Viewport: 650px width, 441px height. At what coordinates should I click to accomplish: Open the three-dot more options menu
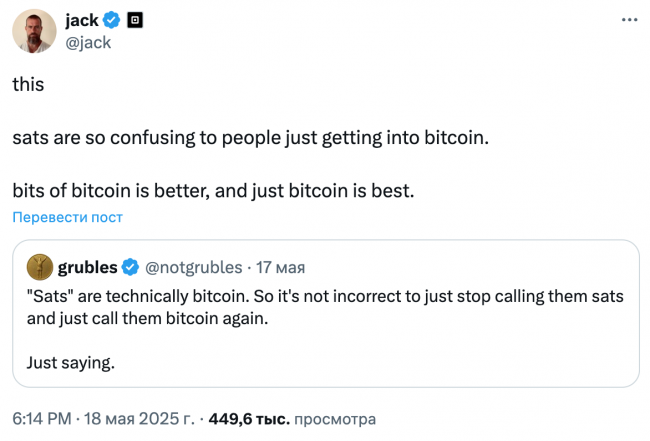[x=629, y=19]
